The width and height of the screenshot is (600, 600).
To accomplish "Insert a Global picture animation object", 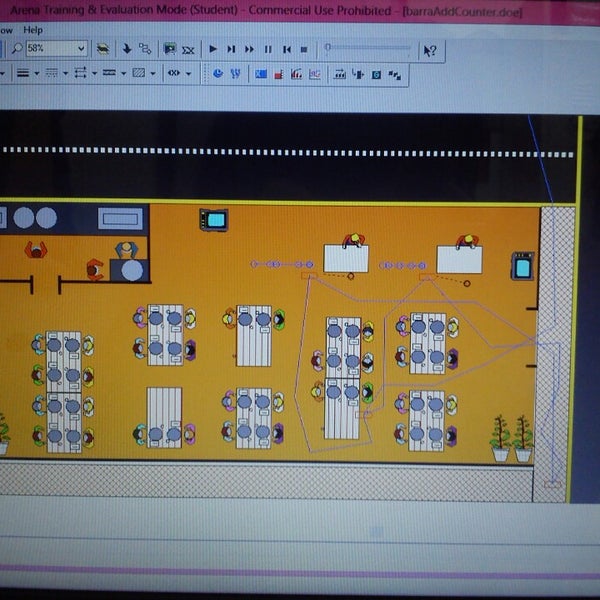I will (x=376, y=75).
